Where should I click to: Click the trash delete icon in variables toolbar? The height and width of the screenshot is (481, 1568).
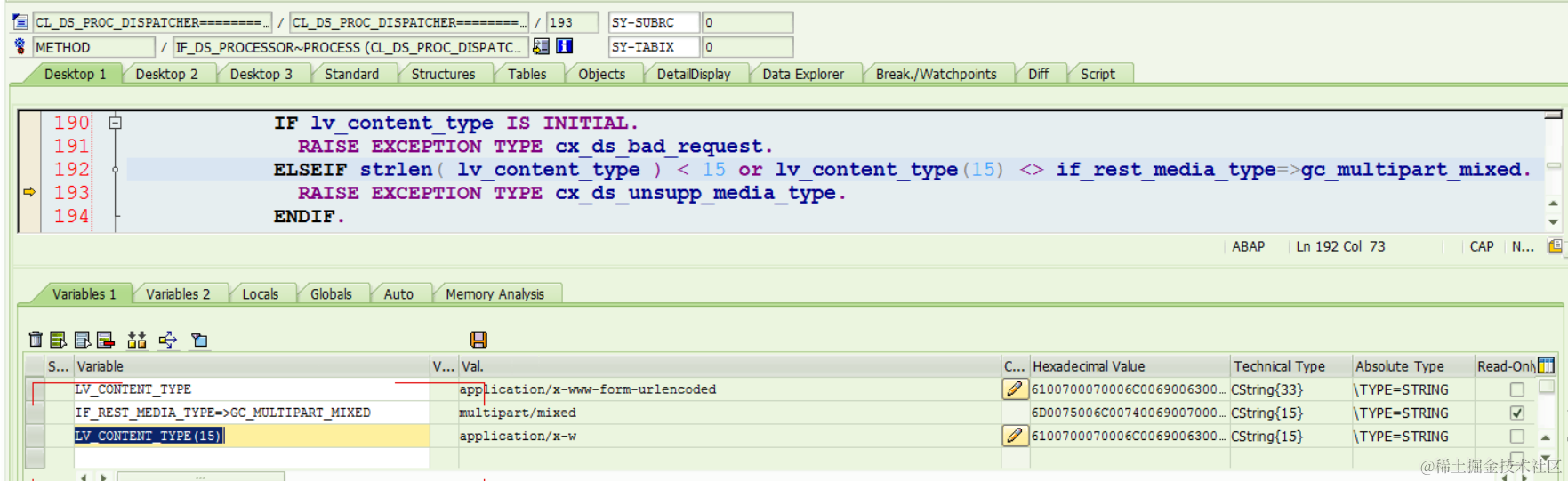[x=36, y=340]
